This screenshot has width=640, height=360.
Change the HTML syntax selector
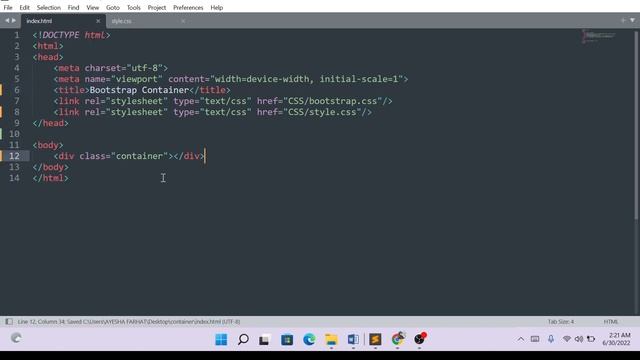click(611, 322)
